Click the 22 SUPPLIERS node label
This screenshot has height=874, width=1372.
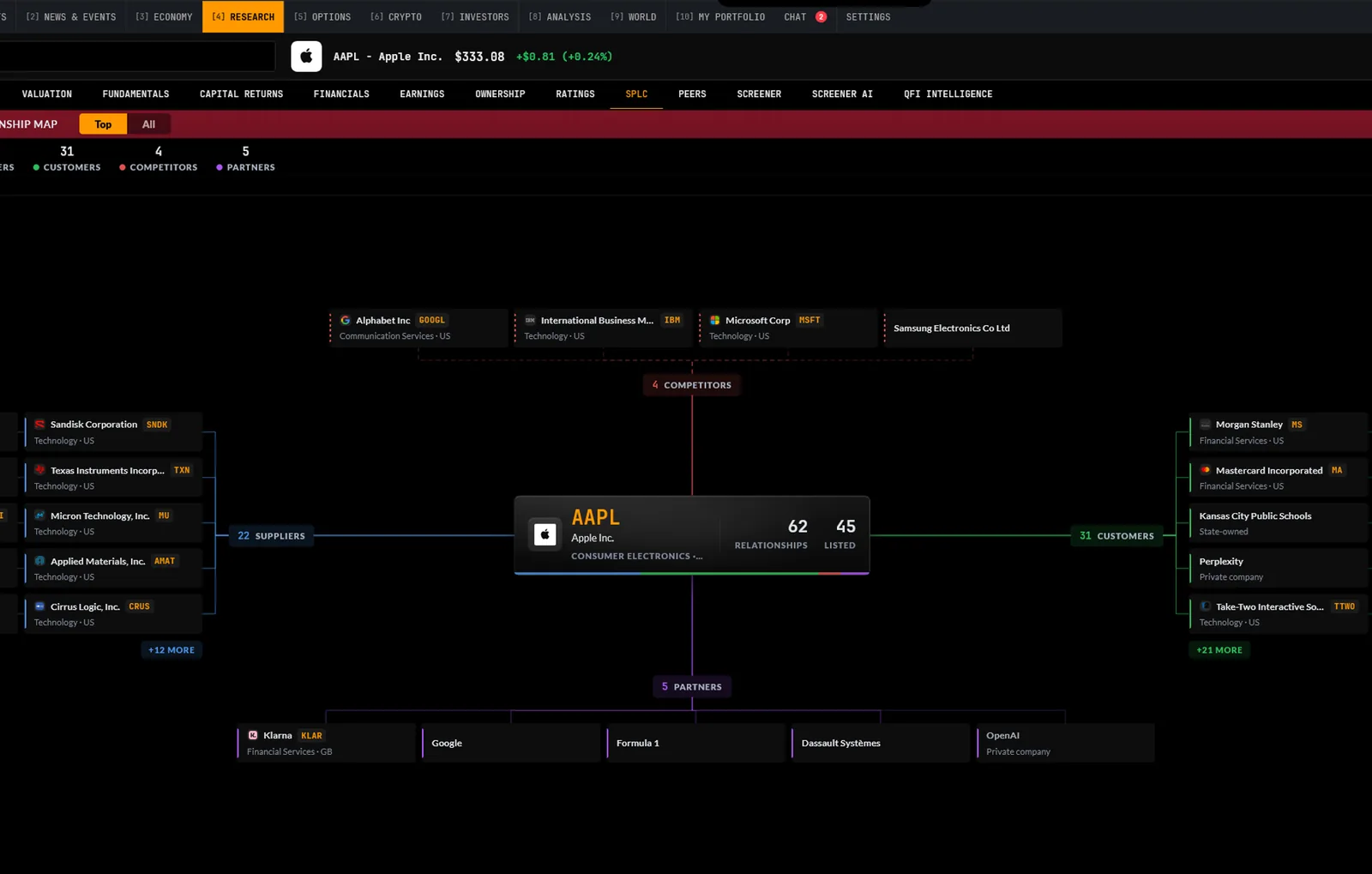tap(271, 536)
